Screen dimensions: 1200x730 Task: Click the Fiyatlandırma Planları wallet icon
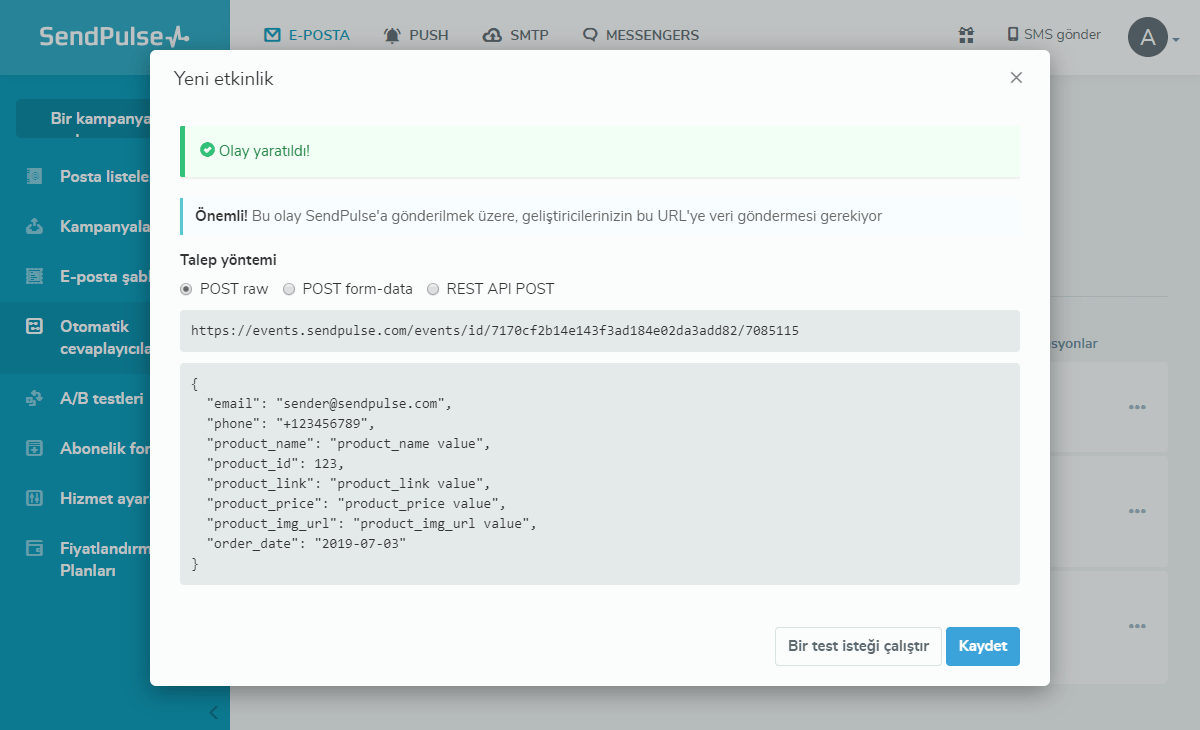(x=35, y=548)
